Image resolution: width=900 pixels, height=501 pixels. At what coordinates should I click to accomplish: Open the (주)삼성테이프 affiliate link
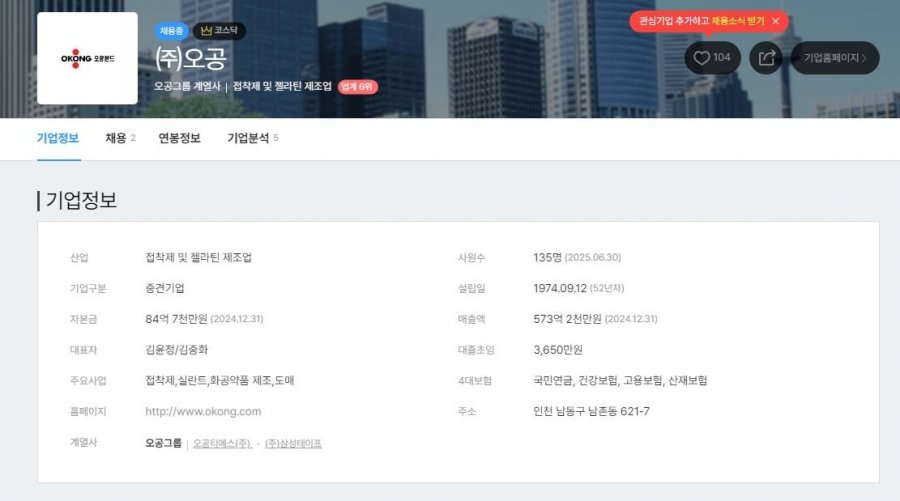click(x=293, y=443)
